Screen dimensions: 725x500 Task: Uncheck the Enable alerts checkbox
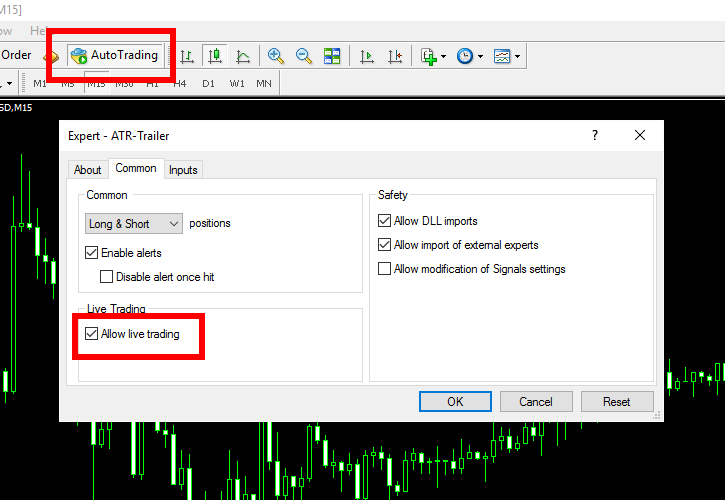[x=92, y=254]
